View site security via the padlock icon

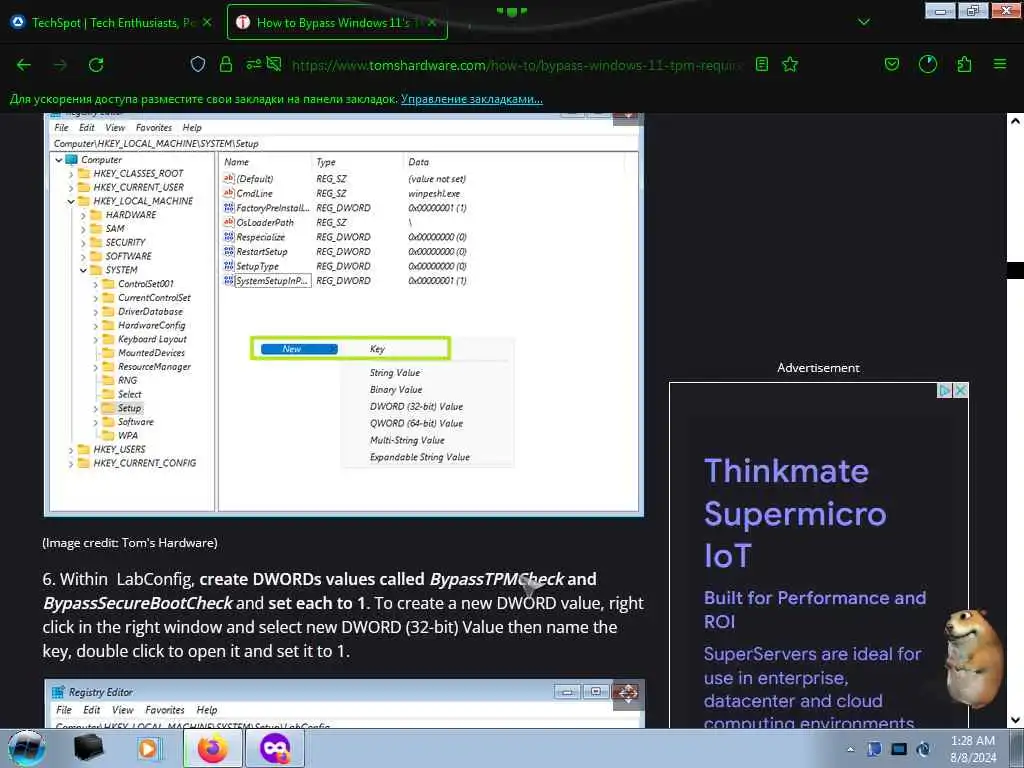226,65
